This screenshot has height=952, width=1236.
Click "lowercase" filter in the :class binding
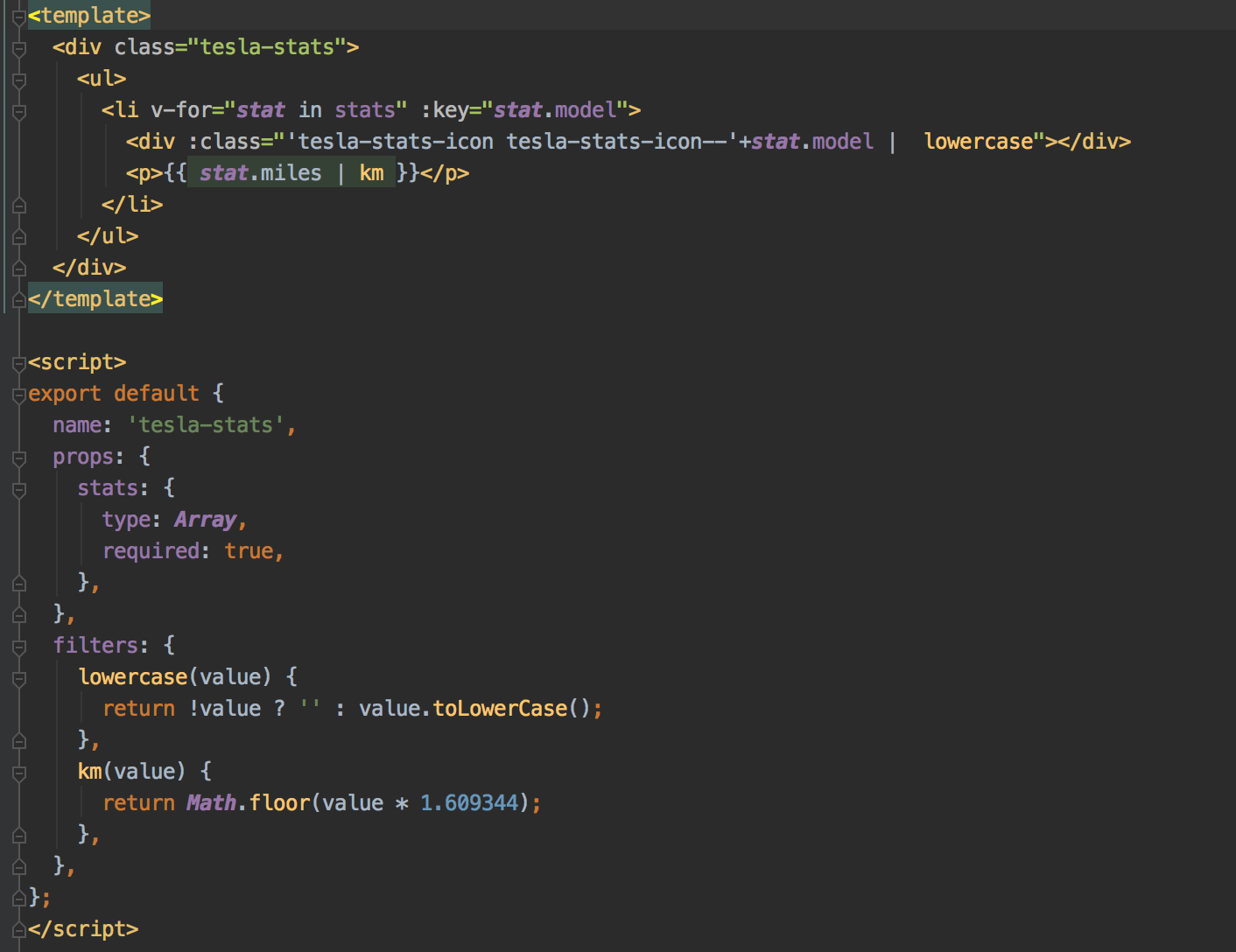(x=979, y=142)
